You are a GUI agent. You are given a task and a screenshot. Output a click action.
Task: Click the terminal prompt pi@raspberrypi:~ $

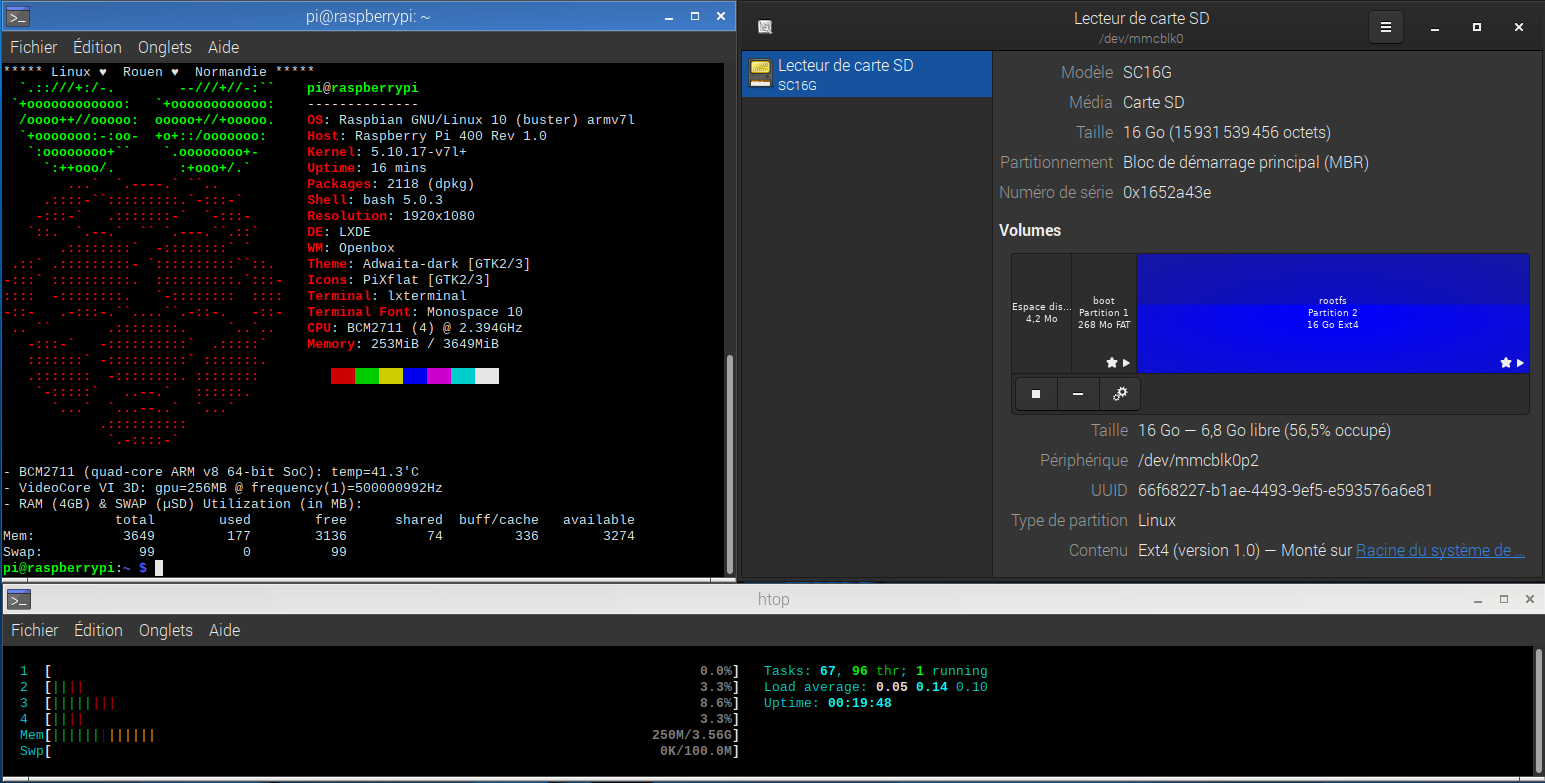point(75,568)
